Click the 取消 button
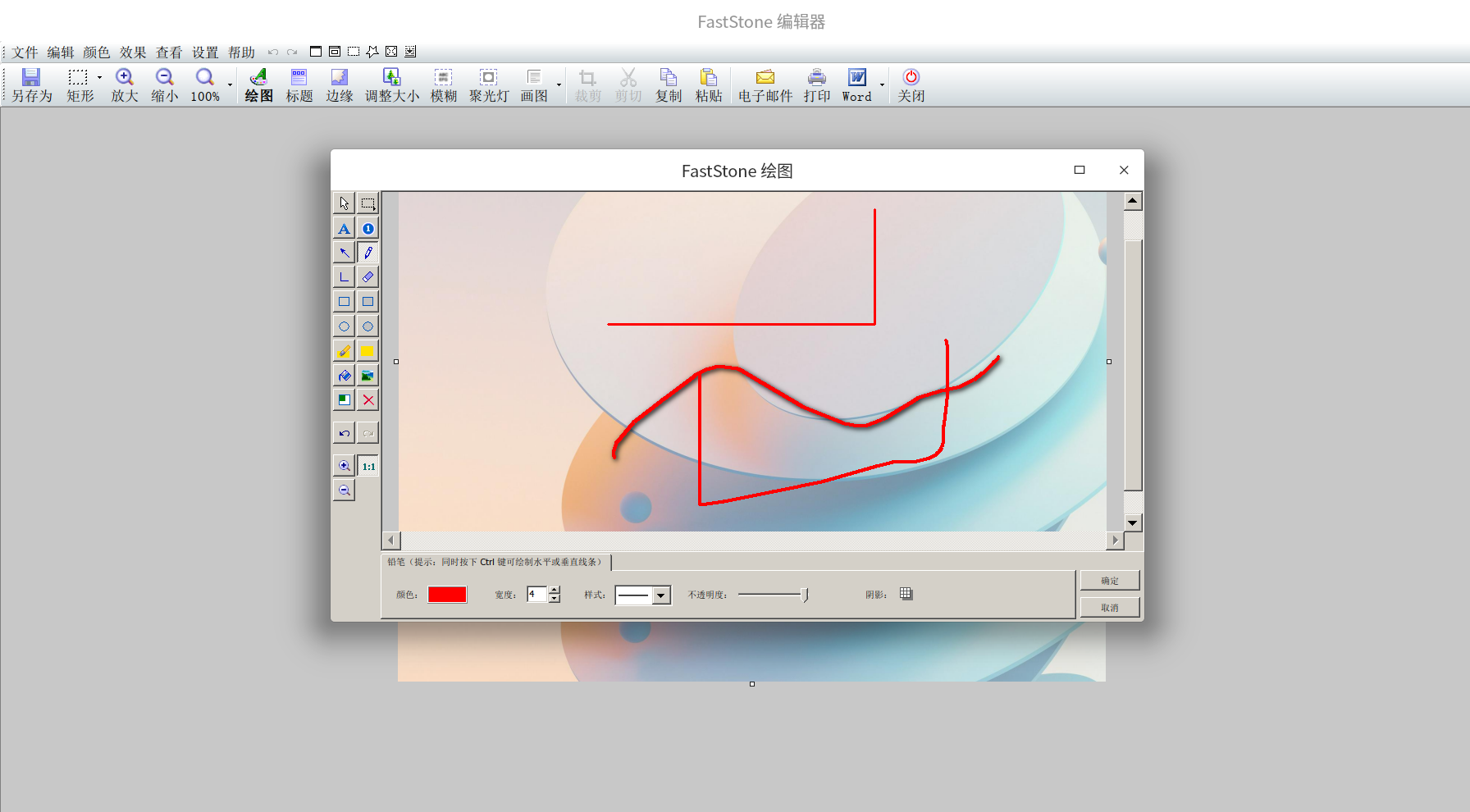The width and height of the screenshot is (1470, 812). tap(1109, 608)
